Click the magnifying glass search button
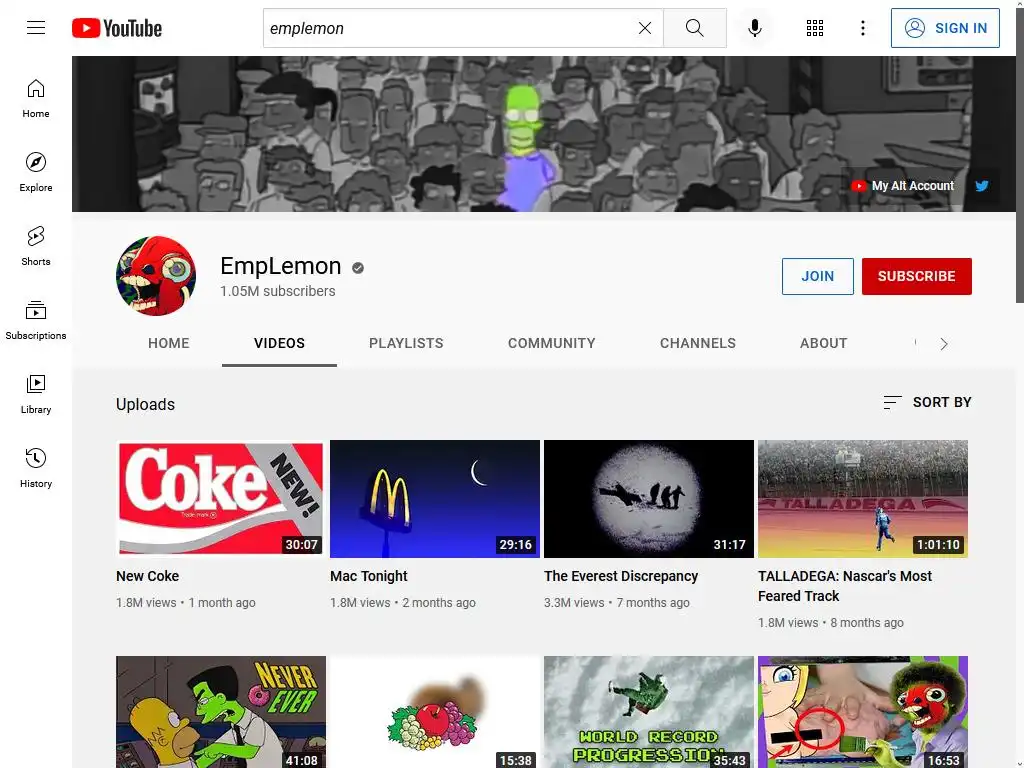Viewport: 1024px width, 768px height. 695,28
